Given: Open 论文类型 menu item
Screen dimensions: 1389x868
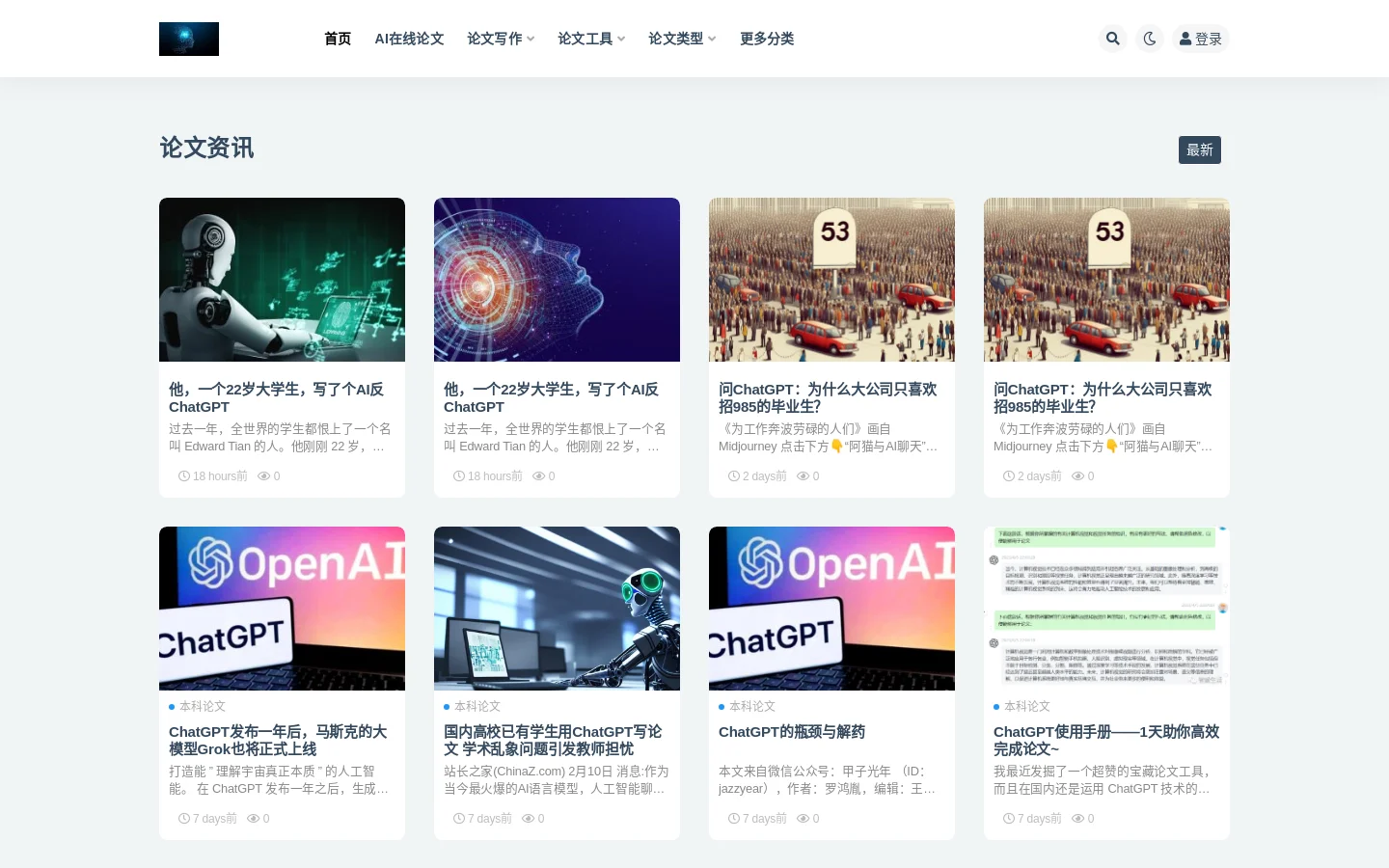Looking at the screenshot, I should [x=676, y=39].
